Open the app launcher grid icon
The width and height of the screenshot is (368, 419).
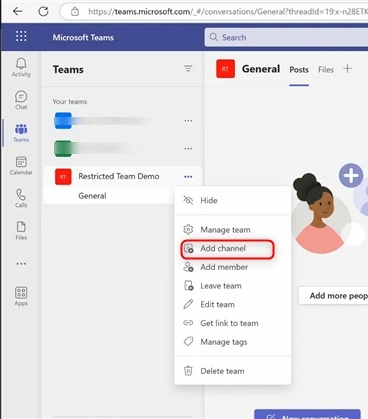coord(21,36)
